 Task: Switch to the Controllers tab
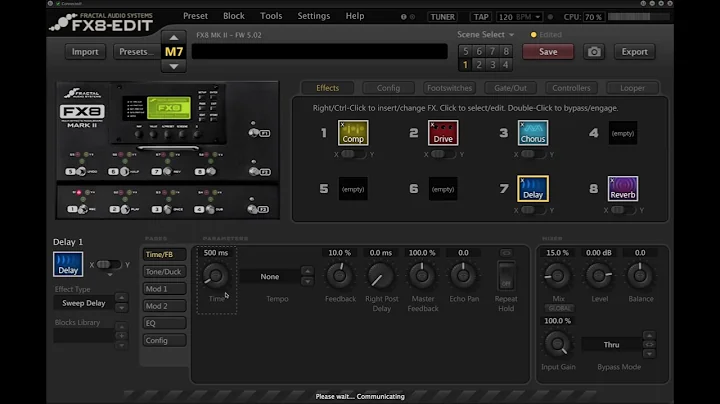point(571,88)
